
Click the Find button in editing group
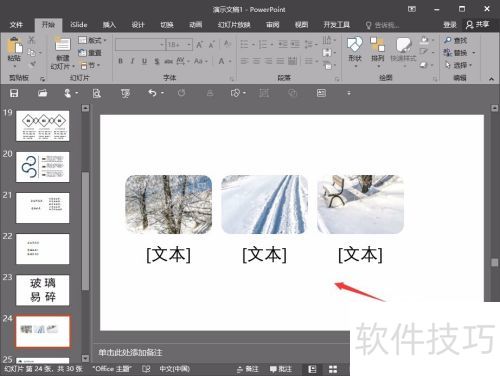455,40
